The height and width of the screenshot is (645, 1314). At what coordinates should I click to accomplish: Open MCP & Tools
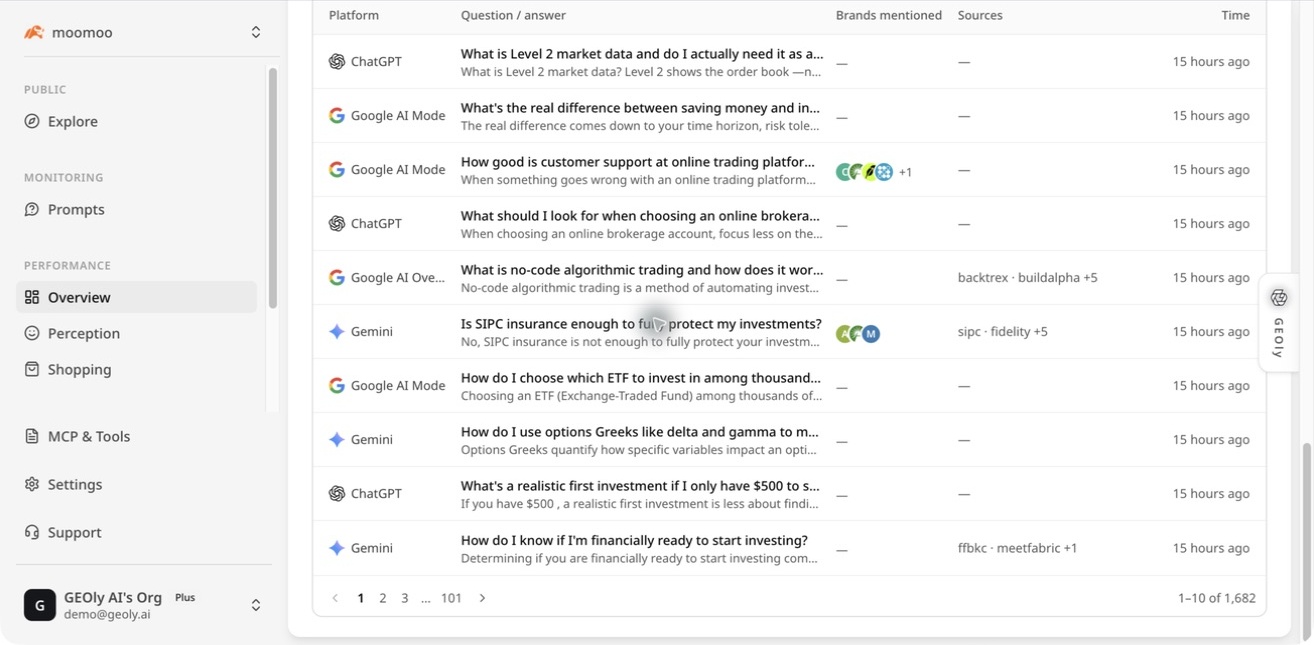[x=136, y=436]
